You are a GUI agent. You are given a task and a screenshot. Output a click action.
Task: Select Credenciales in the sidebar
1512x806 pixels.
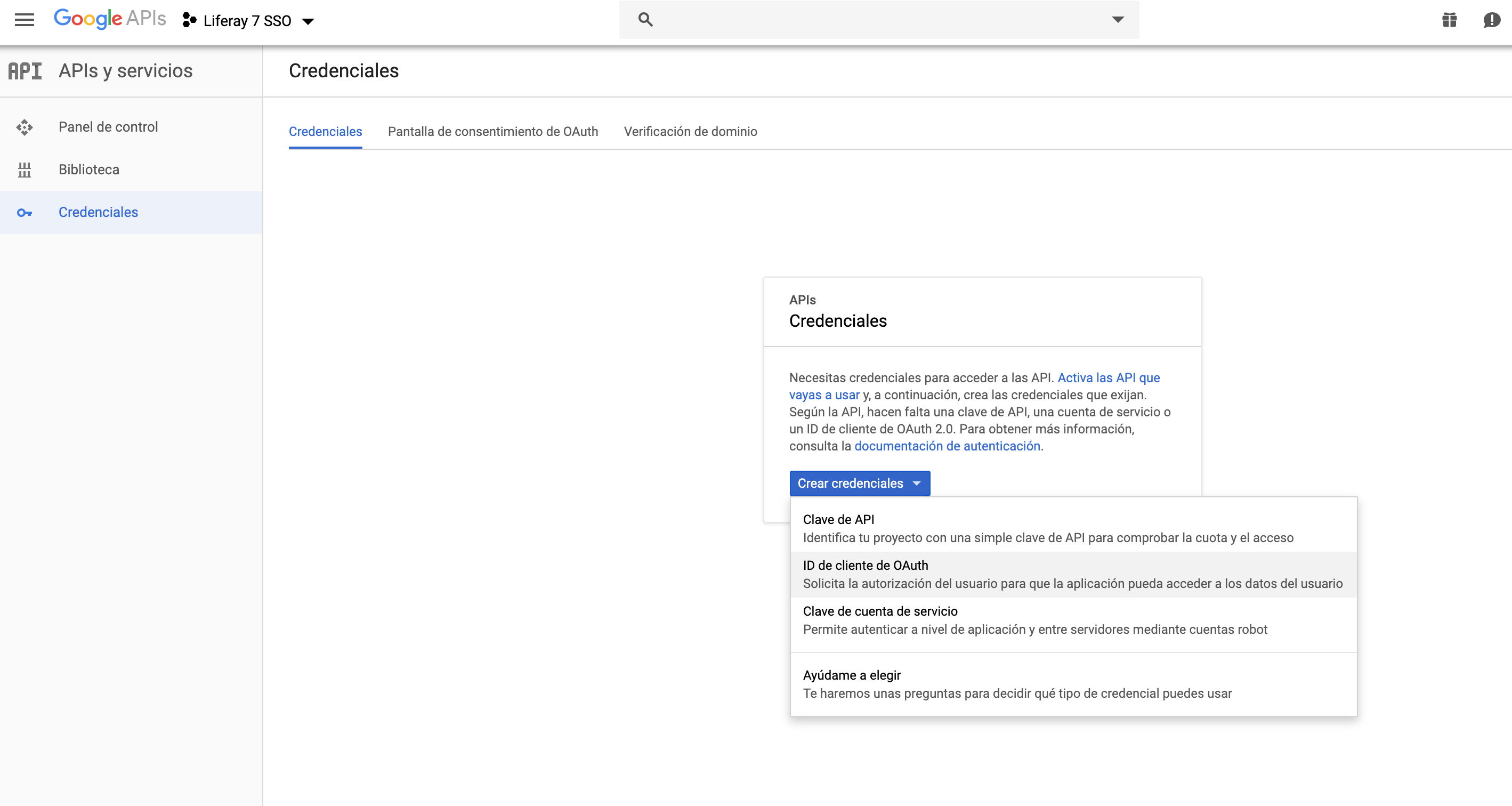[131, 213]
